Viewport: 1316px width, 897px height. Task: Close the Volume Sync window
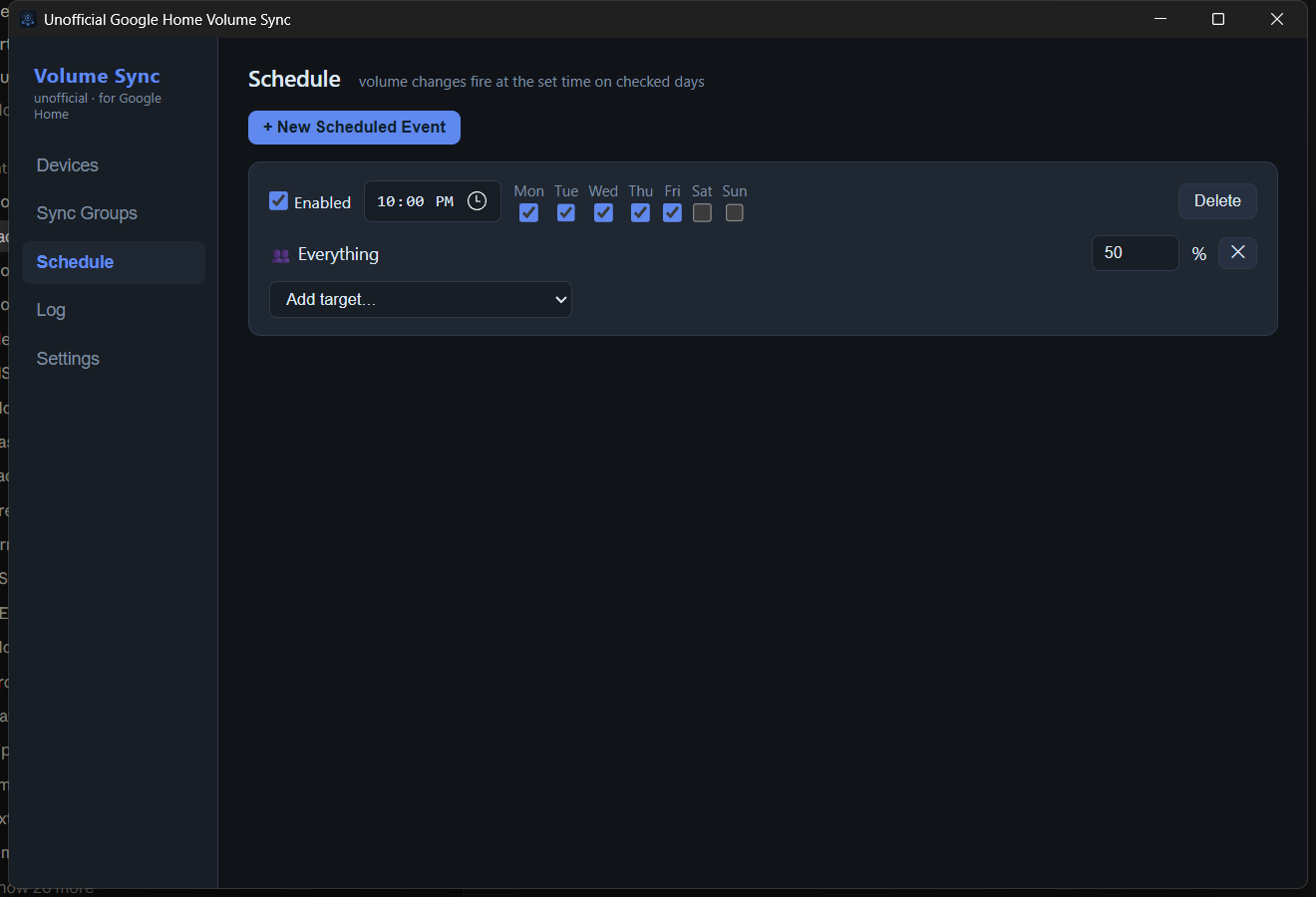coord(1277,19)
